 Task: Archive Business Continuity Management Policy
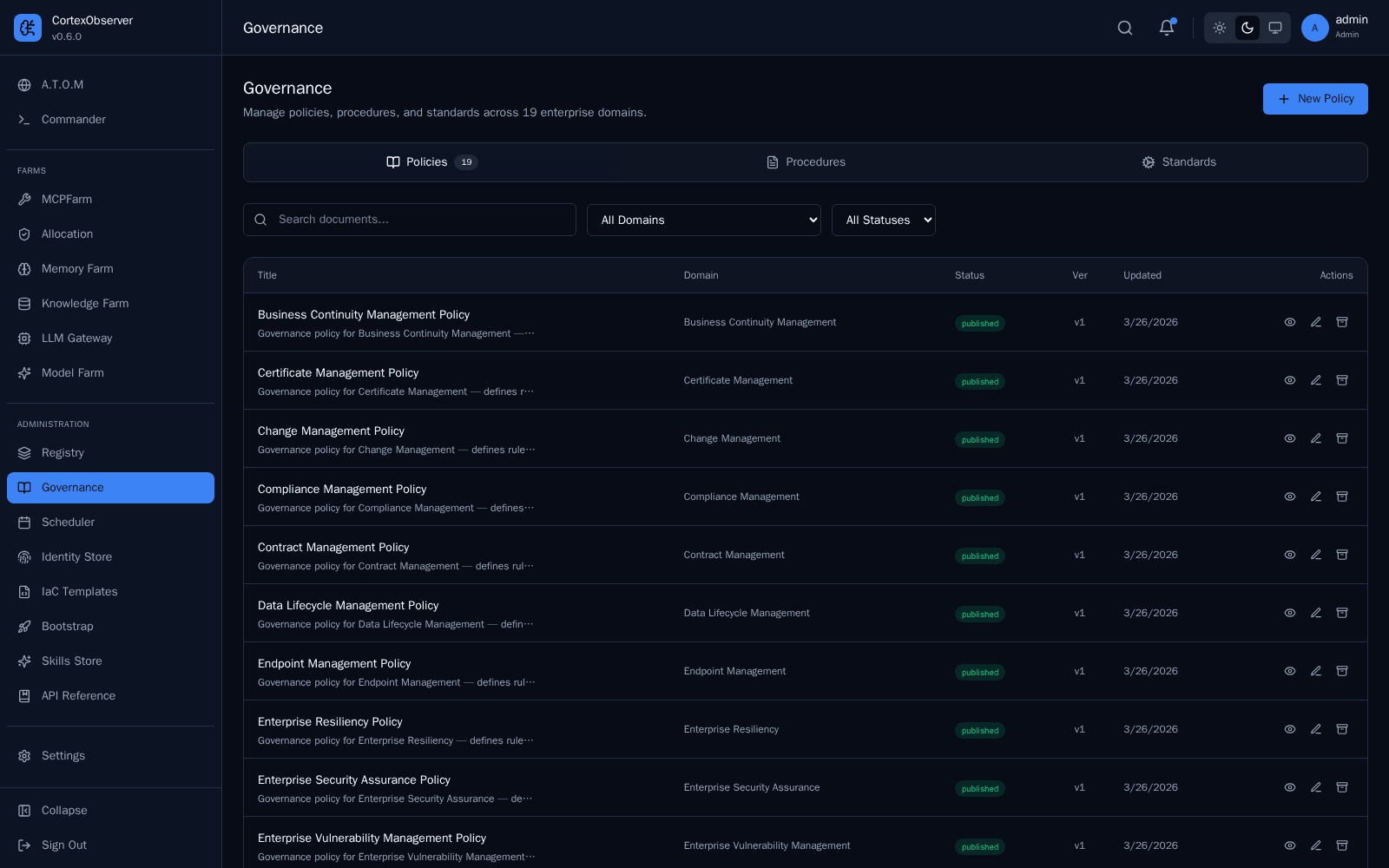click(1342, 322)
